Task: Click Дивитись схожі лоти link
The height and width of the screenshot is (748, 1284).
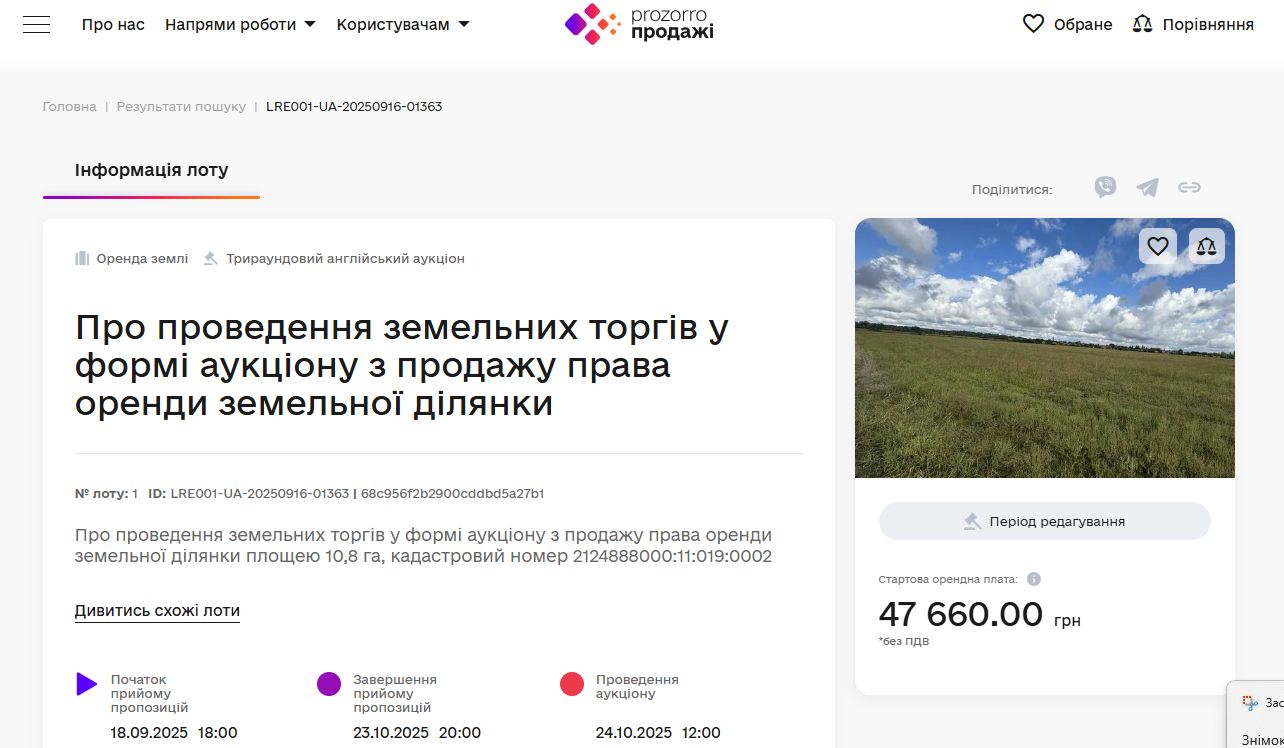Action: 157,611
